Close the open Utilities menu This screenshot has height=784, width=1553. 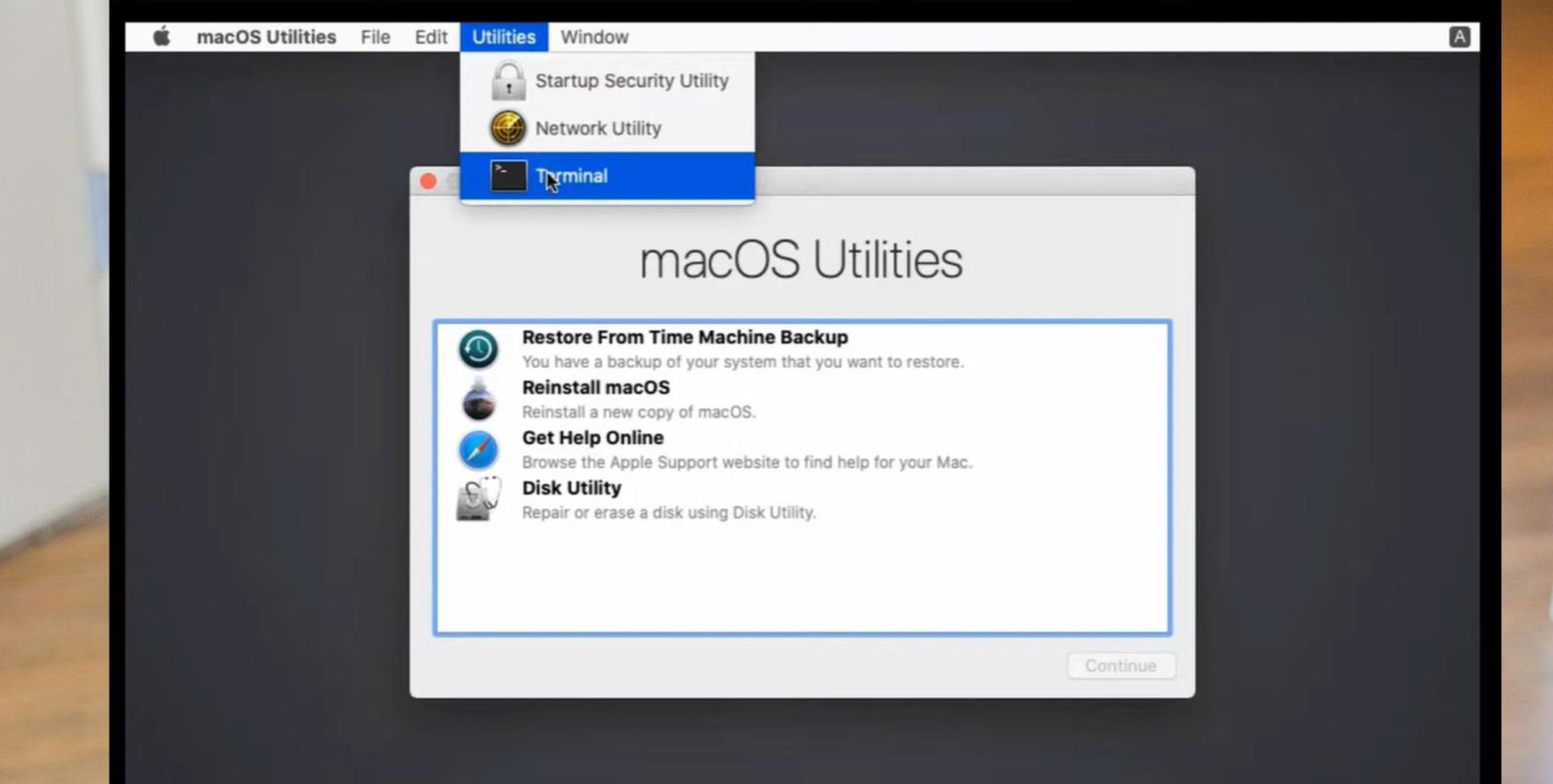point(504,37)
